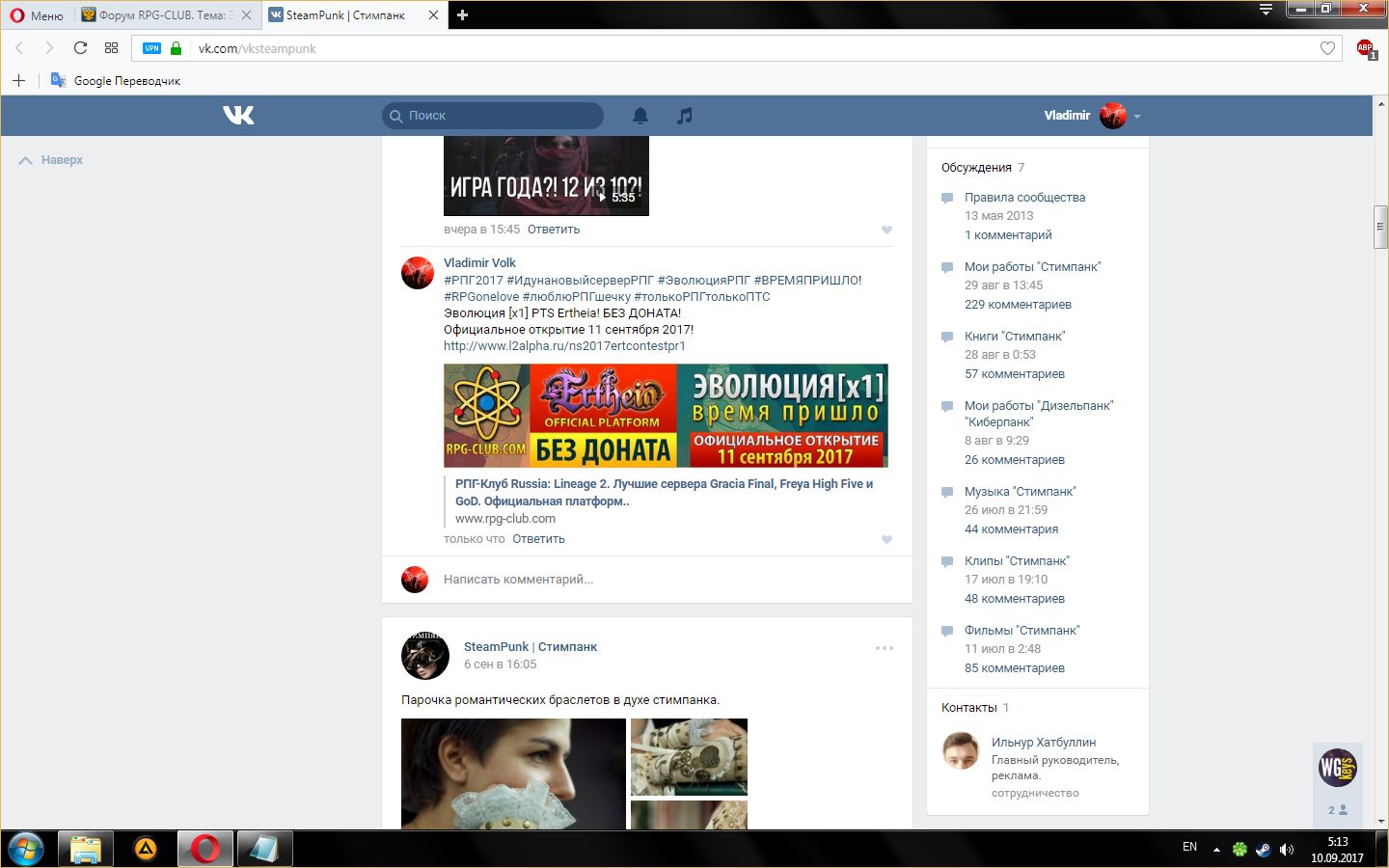Open the notifications bell icon
Viewport: 1389px width, 868px height.
[x=640, y=116]
